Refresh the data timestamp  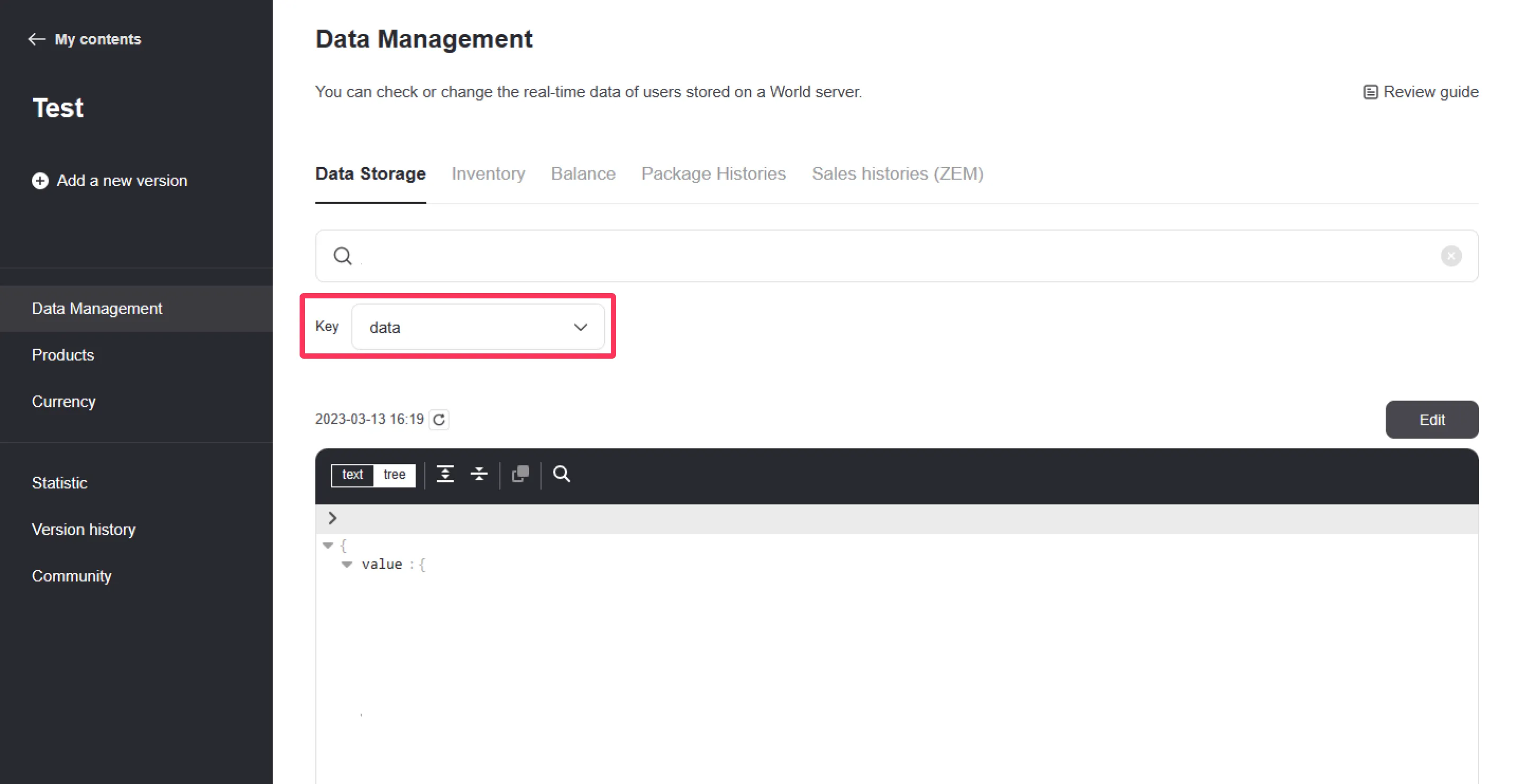[439, 420]
